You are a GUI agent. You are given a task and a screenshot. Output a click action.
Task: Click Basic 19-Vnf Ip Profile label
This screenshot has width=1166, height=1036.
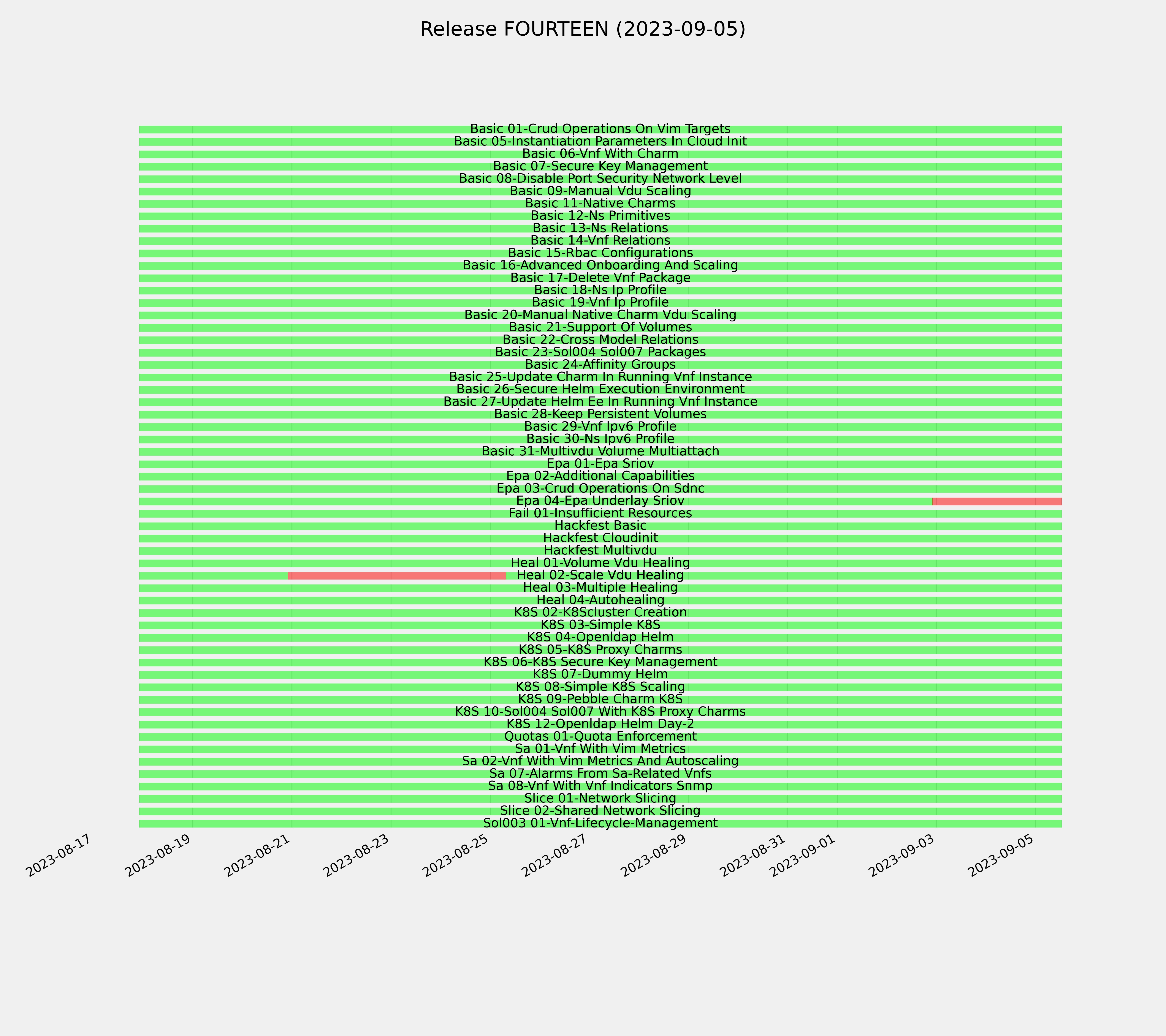(600, 303)
